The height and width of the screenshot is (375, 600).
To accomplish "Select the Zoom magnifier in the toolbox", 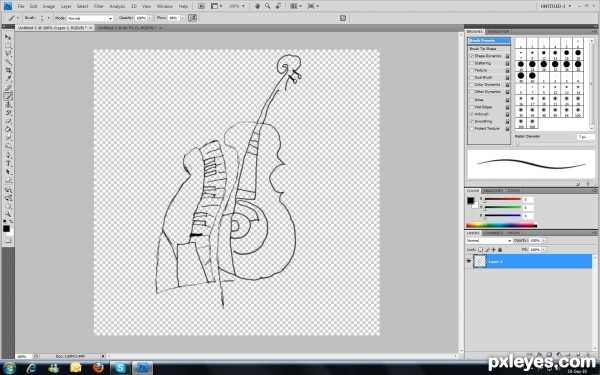I will click(8, 214).
